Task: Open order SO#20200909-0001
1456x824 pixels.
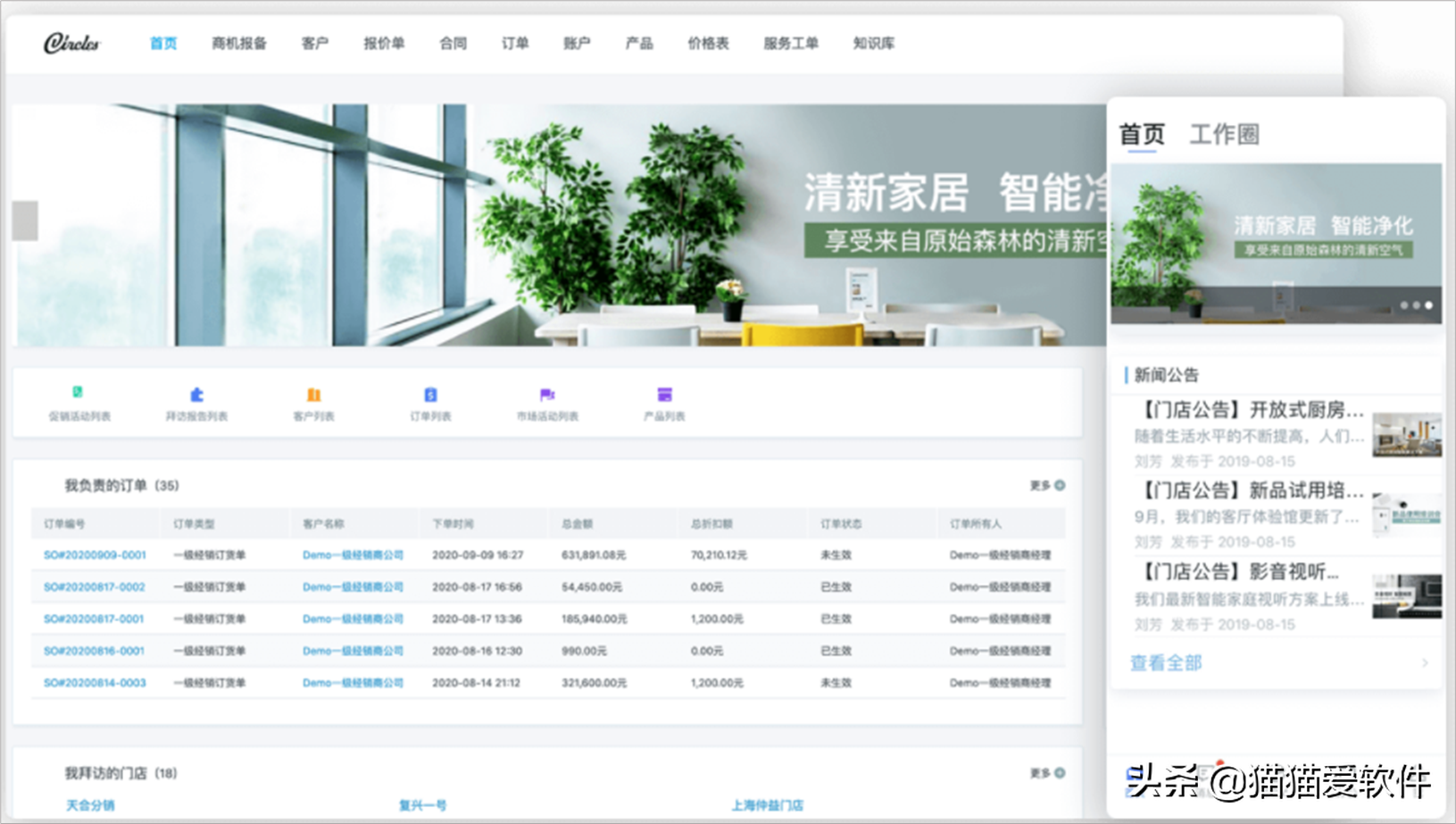Action: 94,554
